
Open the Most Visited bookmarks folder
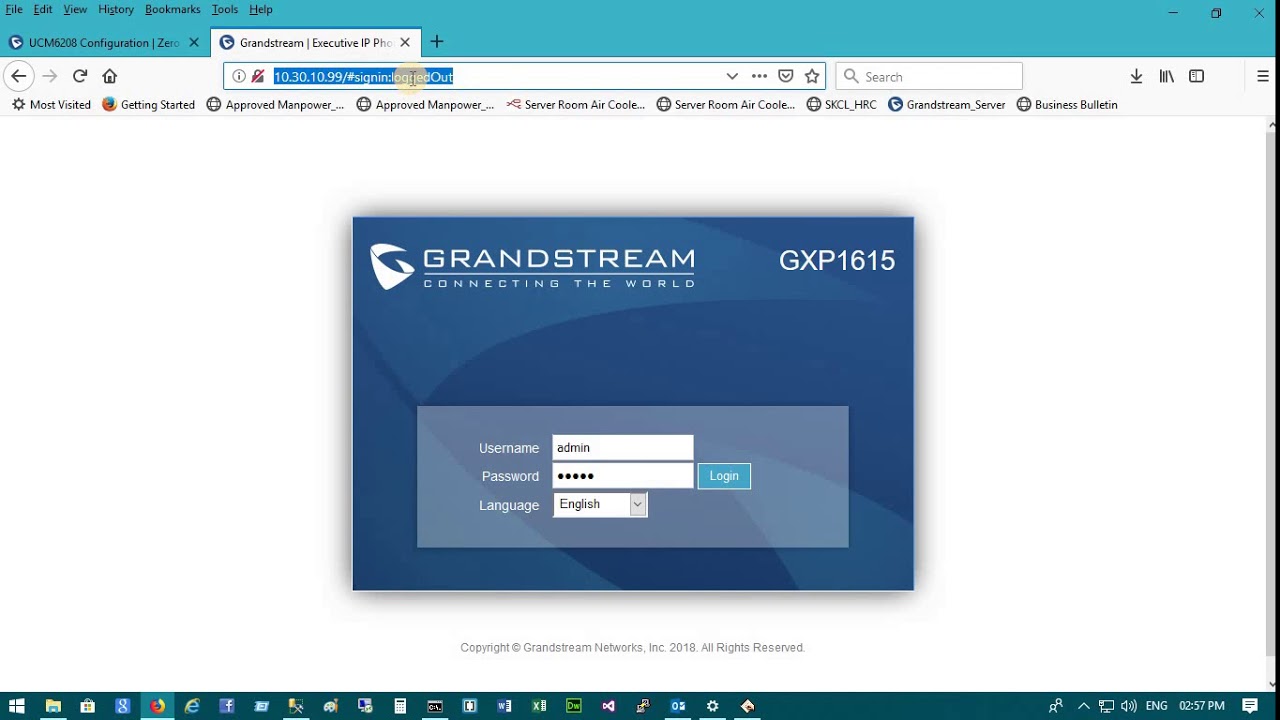coord(51,104)
